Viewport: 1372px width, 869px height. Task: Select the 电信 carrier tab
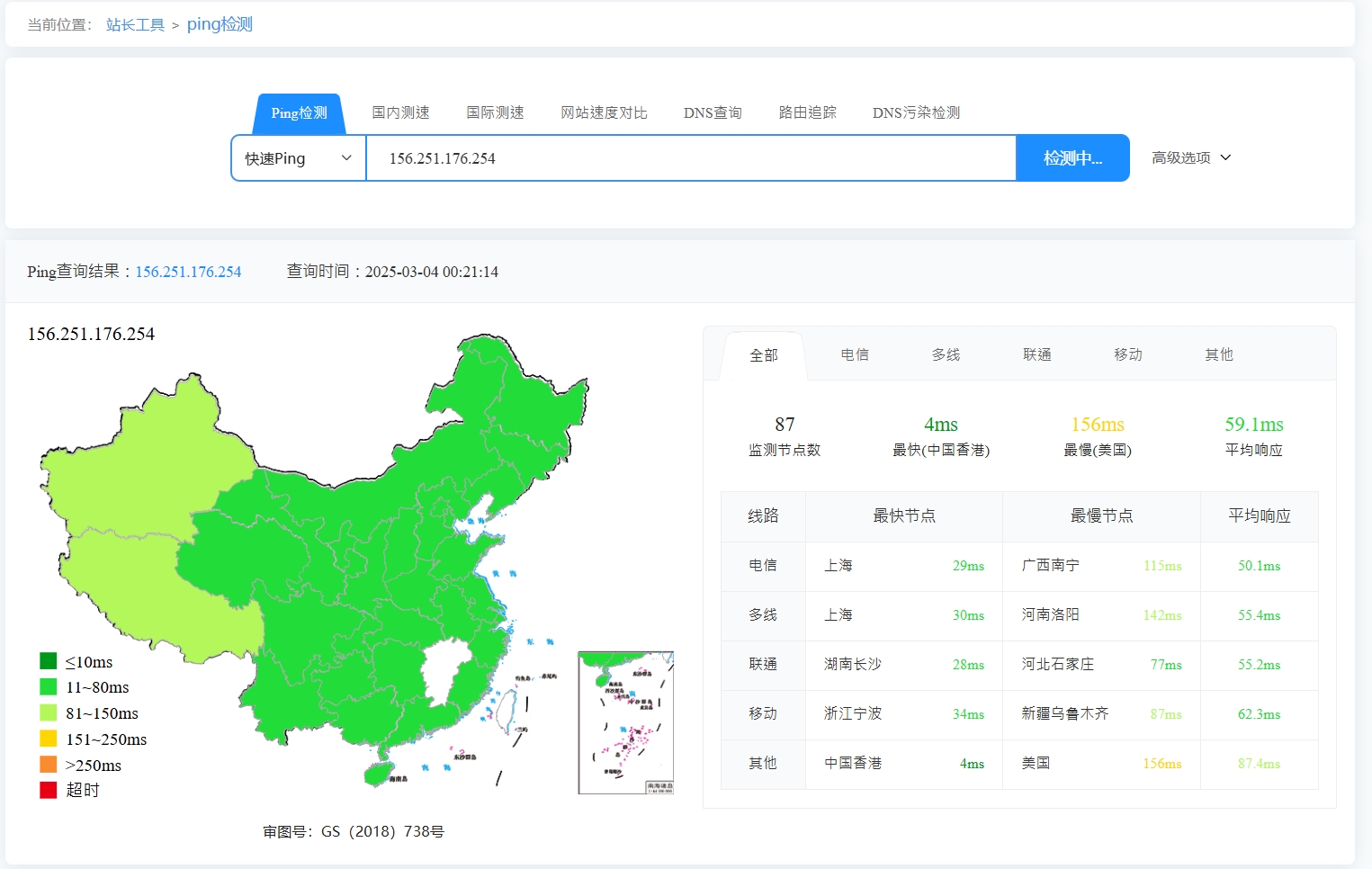pyautogui.click(x=855, y=354)
